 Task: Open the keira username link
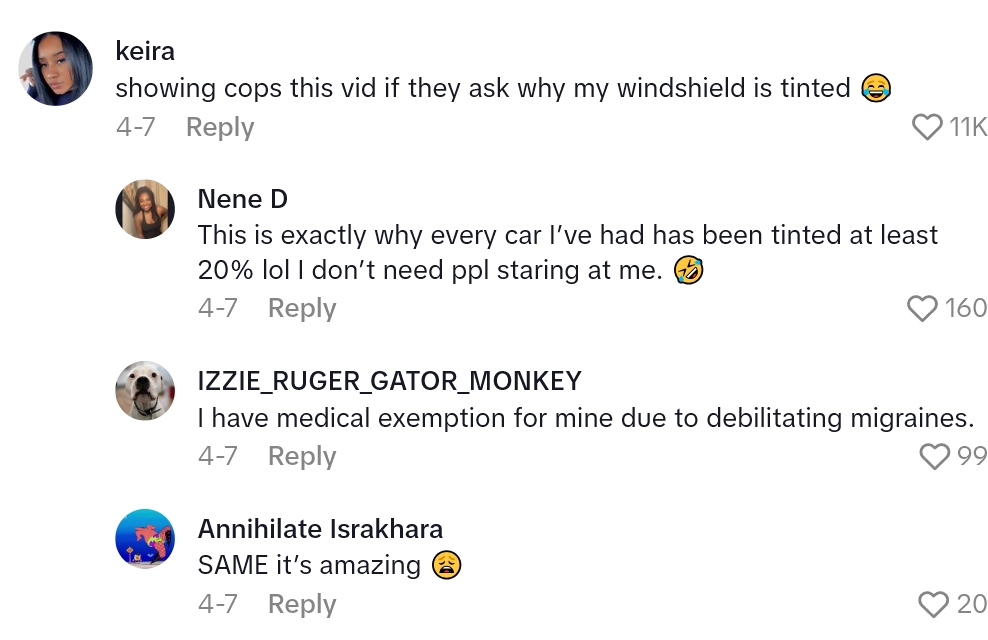point(145,51)
